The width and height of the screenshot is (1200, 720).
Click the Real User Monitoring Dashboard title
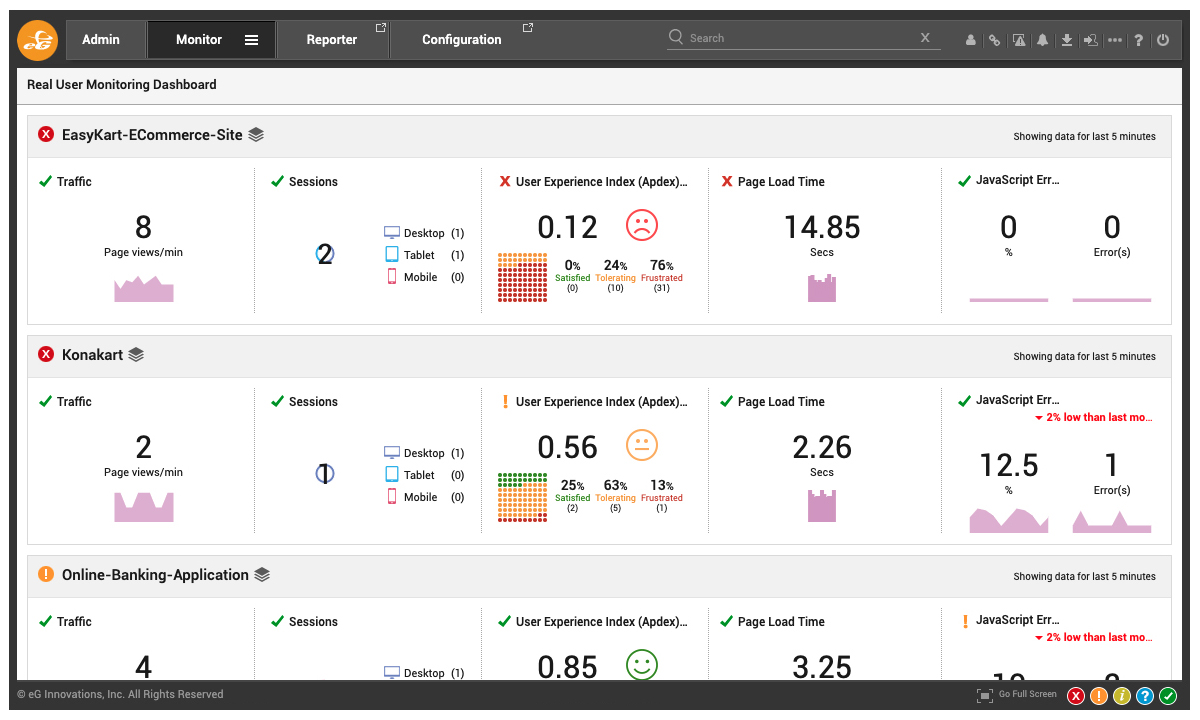click(122, 85)
